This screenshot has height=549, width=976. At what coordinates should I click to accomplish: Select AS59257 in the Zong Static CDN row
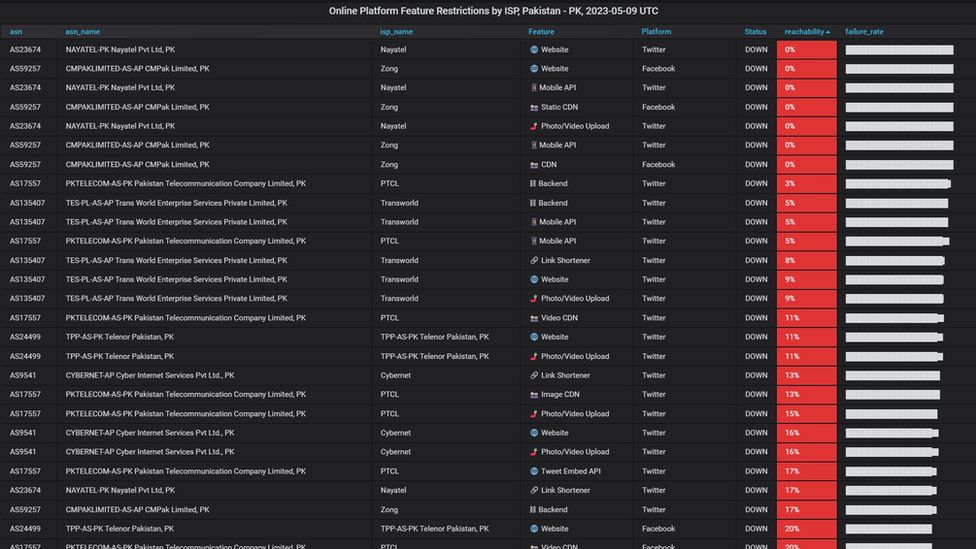tap(25, 107)
